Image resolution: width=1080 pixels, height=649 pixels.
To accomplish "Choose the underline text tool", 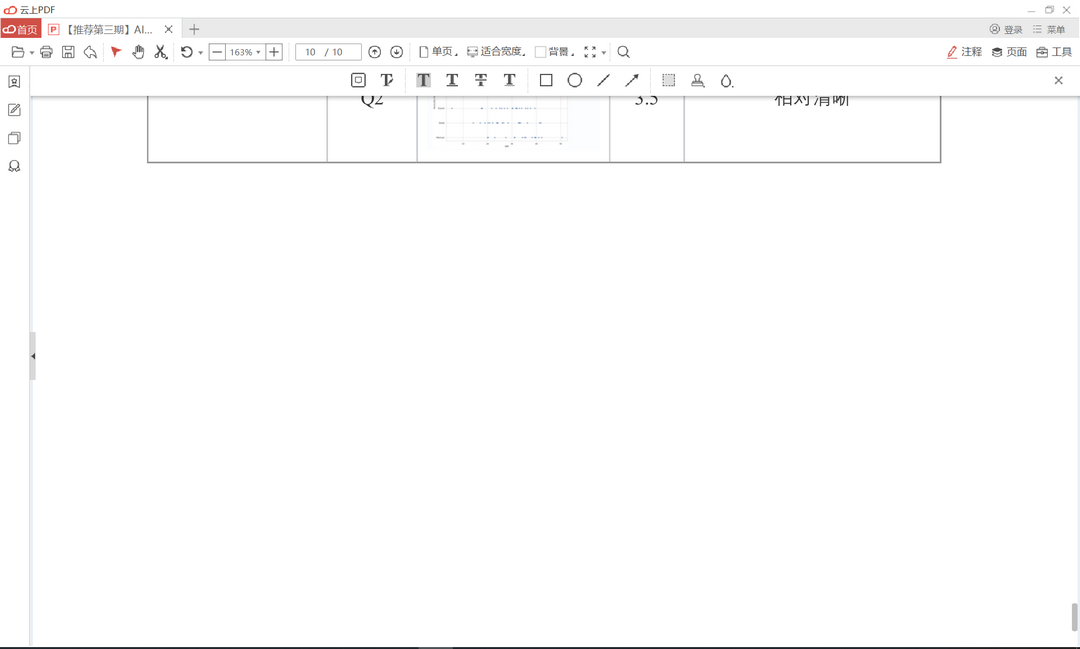I will 452,80.
